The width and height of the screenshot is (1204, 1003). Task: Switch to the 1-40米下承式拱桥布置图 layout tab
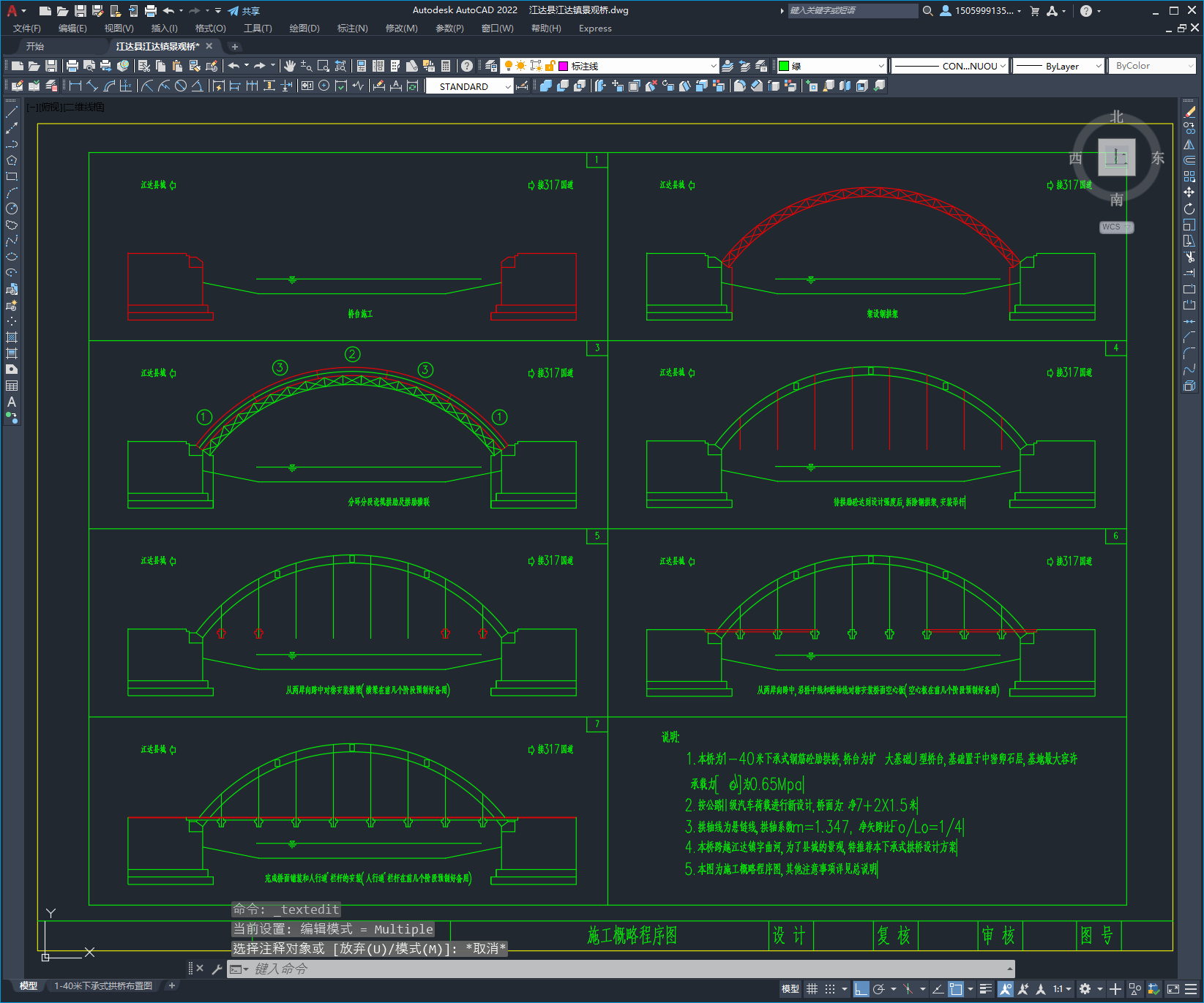point(103,985)
